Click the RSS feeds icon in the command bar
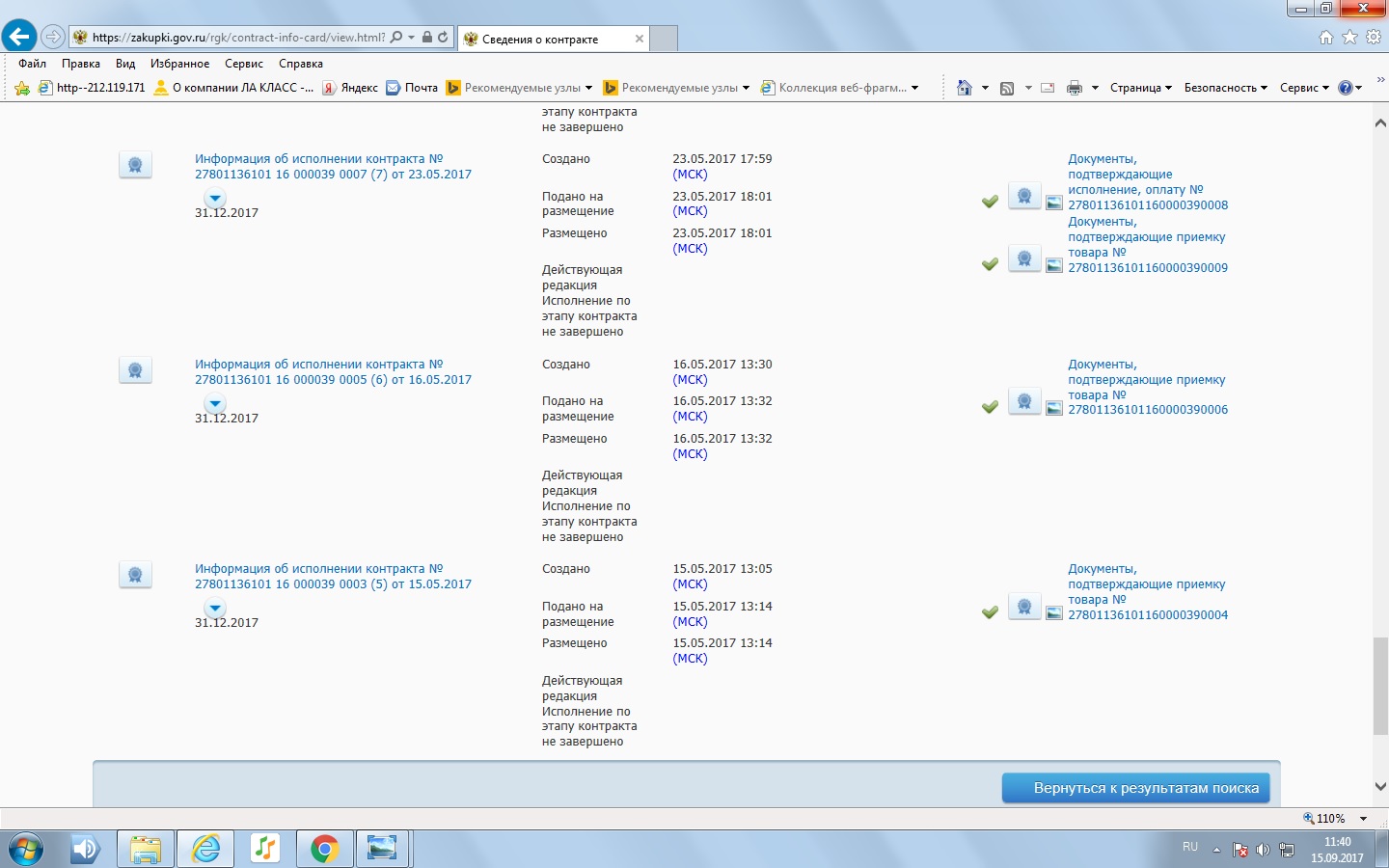Image resolution: width=1389 pixels, height=868 pixels. pos(1007,88)
